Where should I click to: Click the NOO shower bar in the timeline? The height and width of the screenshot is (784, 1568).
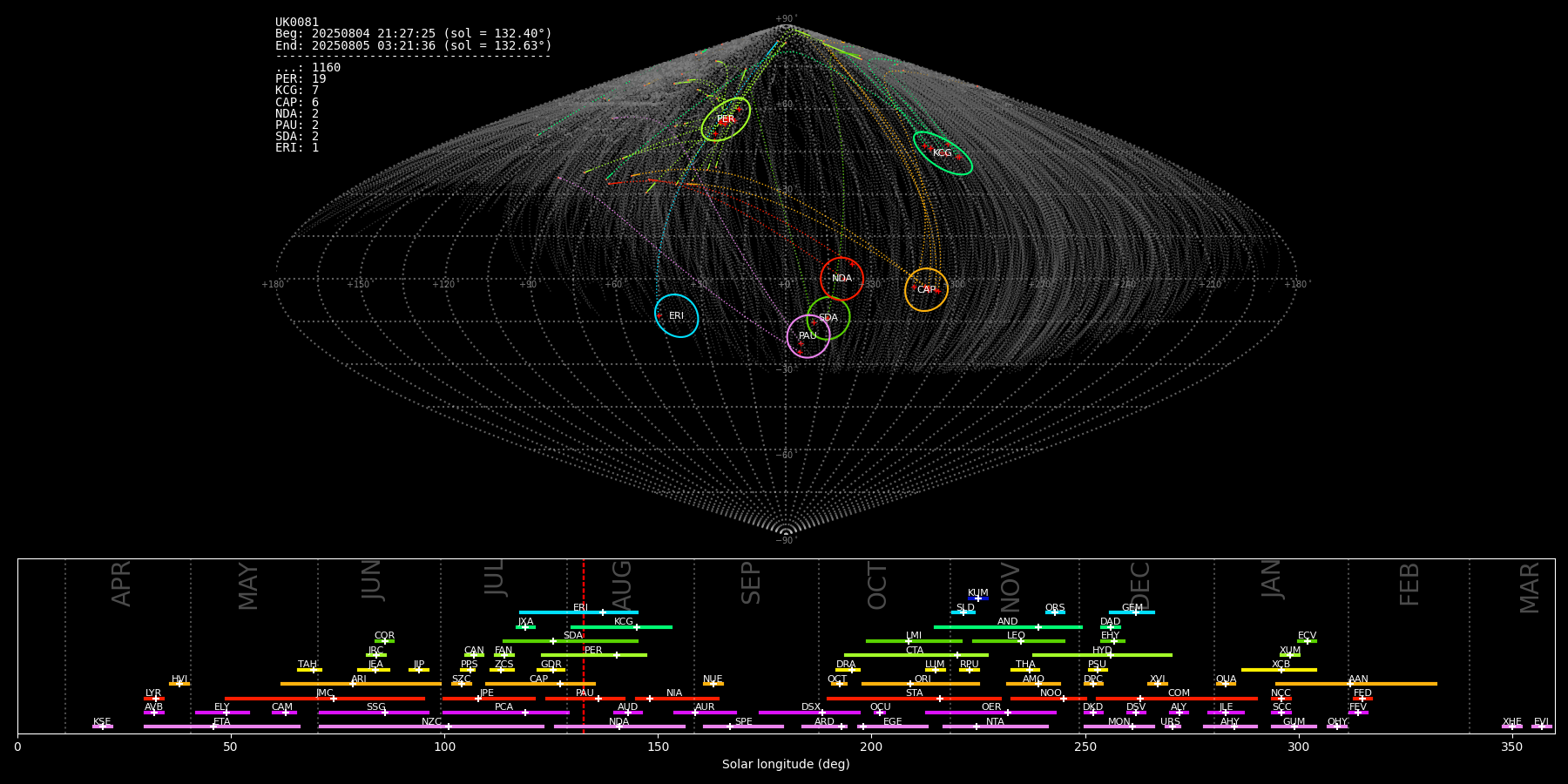pos(1049,699)
